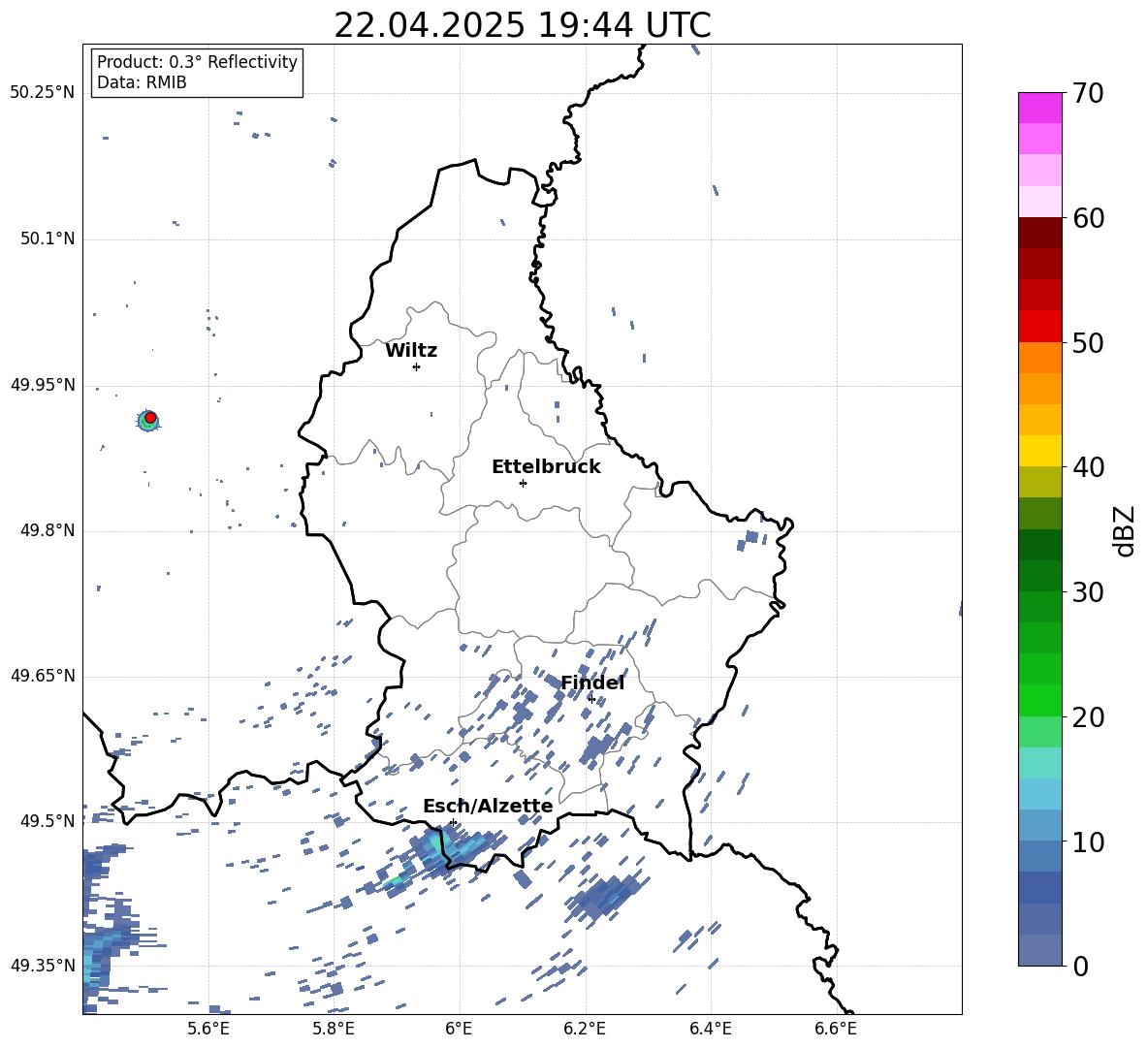Image resolution: width=1148 pixels, height=1048 pixels.
Task: Click the dark maroon colorbar segment below 60
Action: pos(1039,232)
